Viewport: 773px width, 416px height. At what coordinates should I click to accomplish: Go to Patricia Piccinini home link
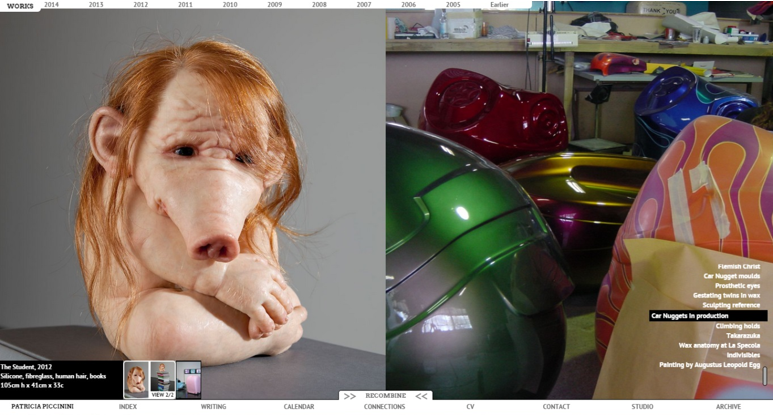(42, 407)
